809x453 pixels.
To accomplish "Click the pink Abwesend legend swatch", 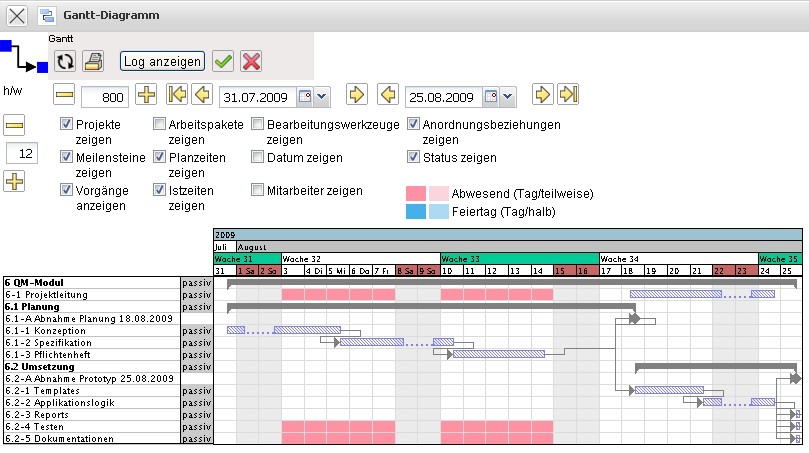I will coord(416,193).
